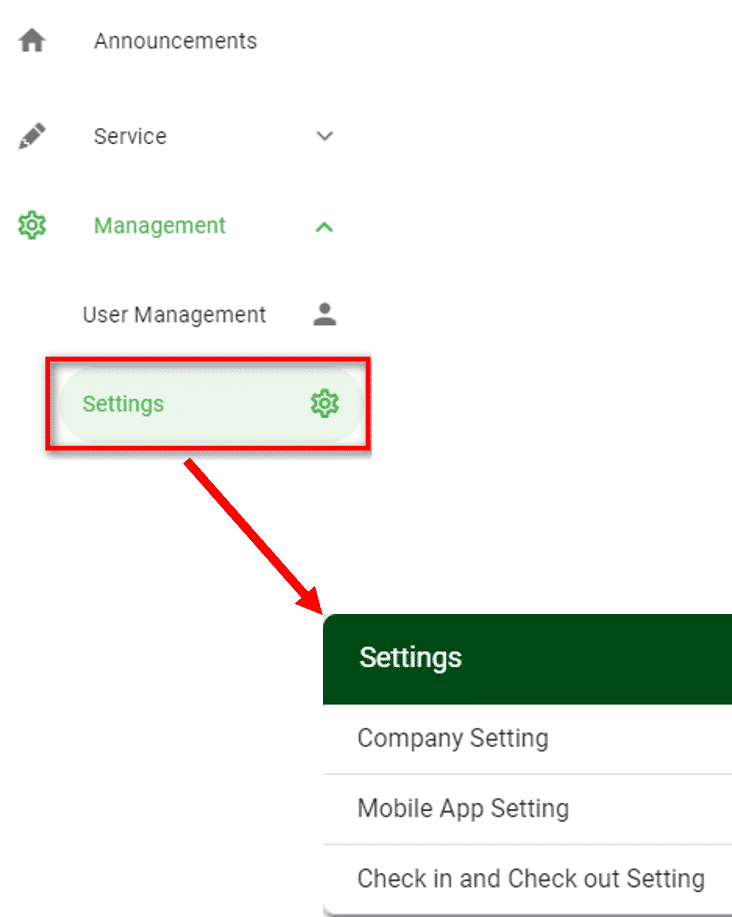The width and height of the screenshot is (732, 917).
Task: Open Mobile App Setting
Action: tap(463, 808)
